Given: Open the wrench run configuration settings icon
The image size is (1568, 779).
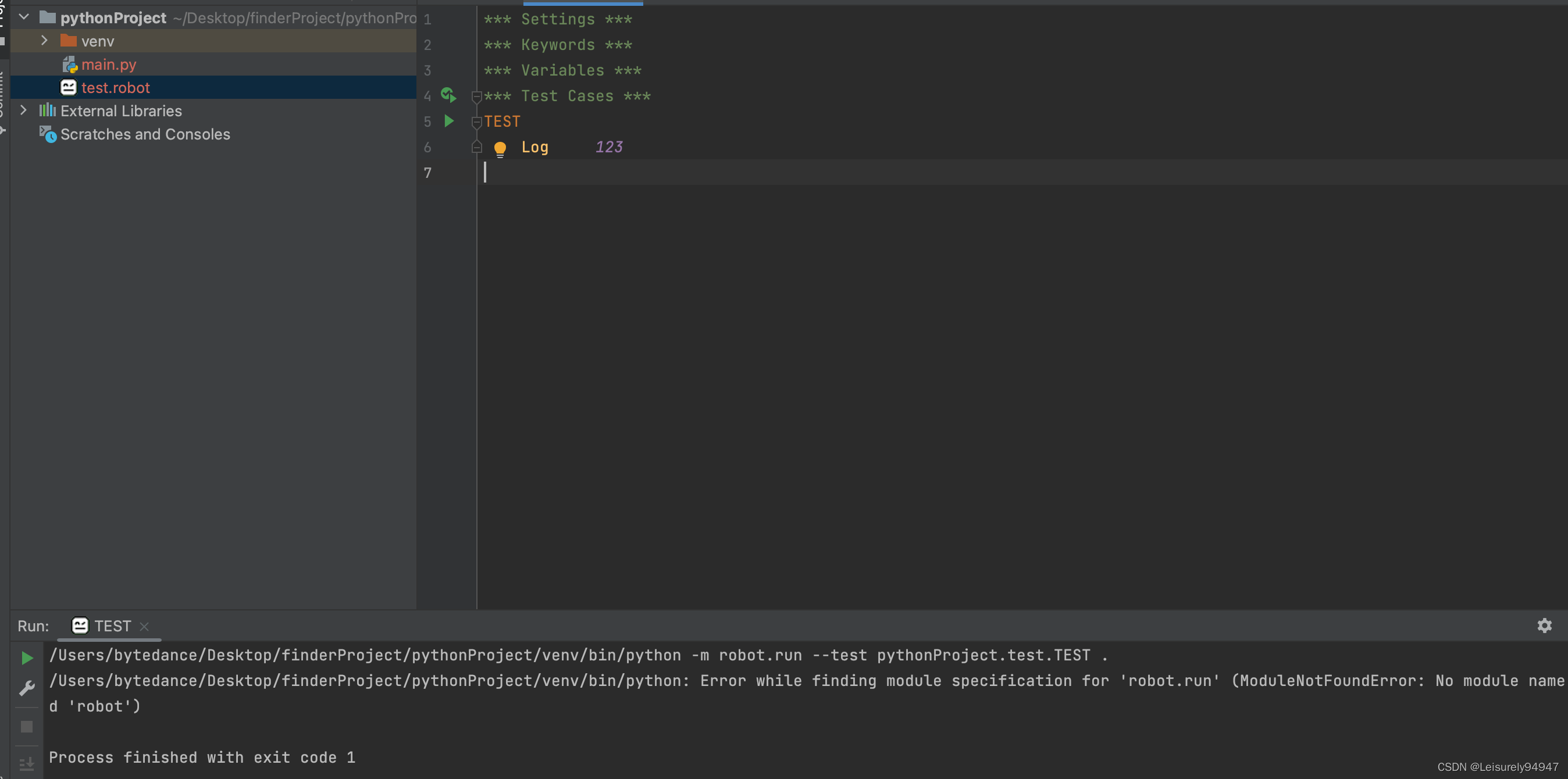Looking at the screenshot, I should pos(27,688).
